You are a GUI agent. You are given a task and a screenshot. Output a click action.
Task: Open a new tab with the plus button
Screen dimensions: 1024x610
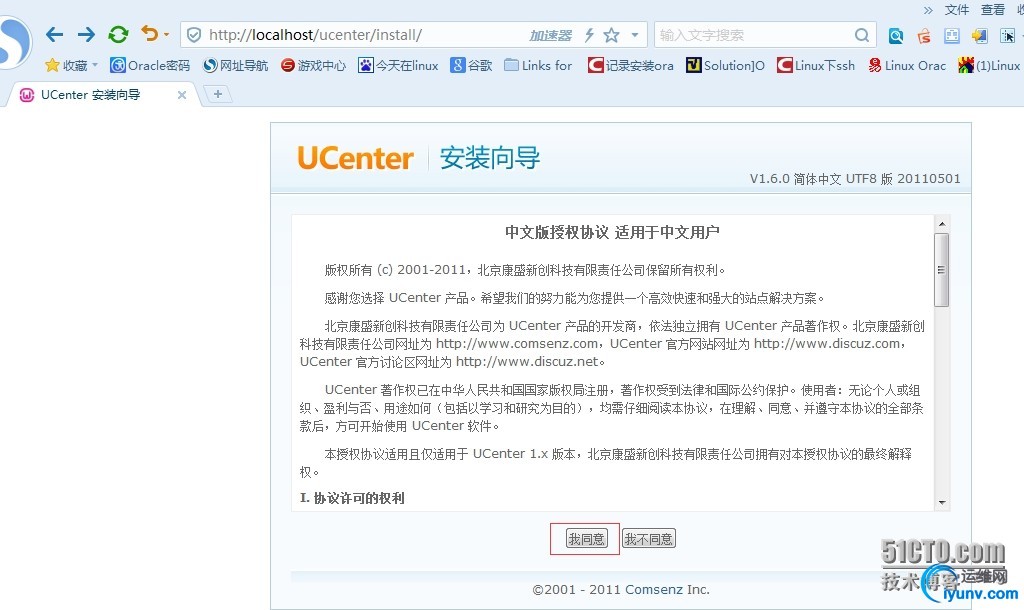[x=218, y=94]
